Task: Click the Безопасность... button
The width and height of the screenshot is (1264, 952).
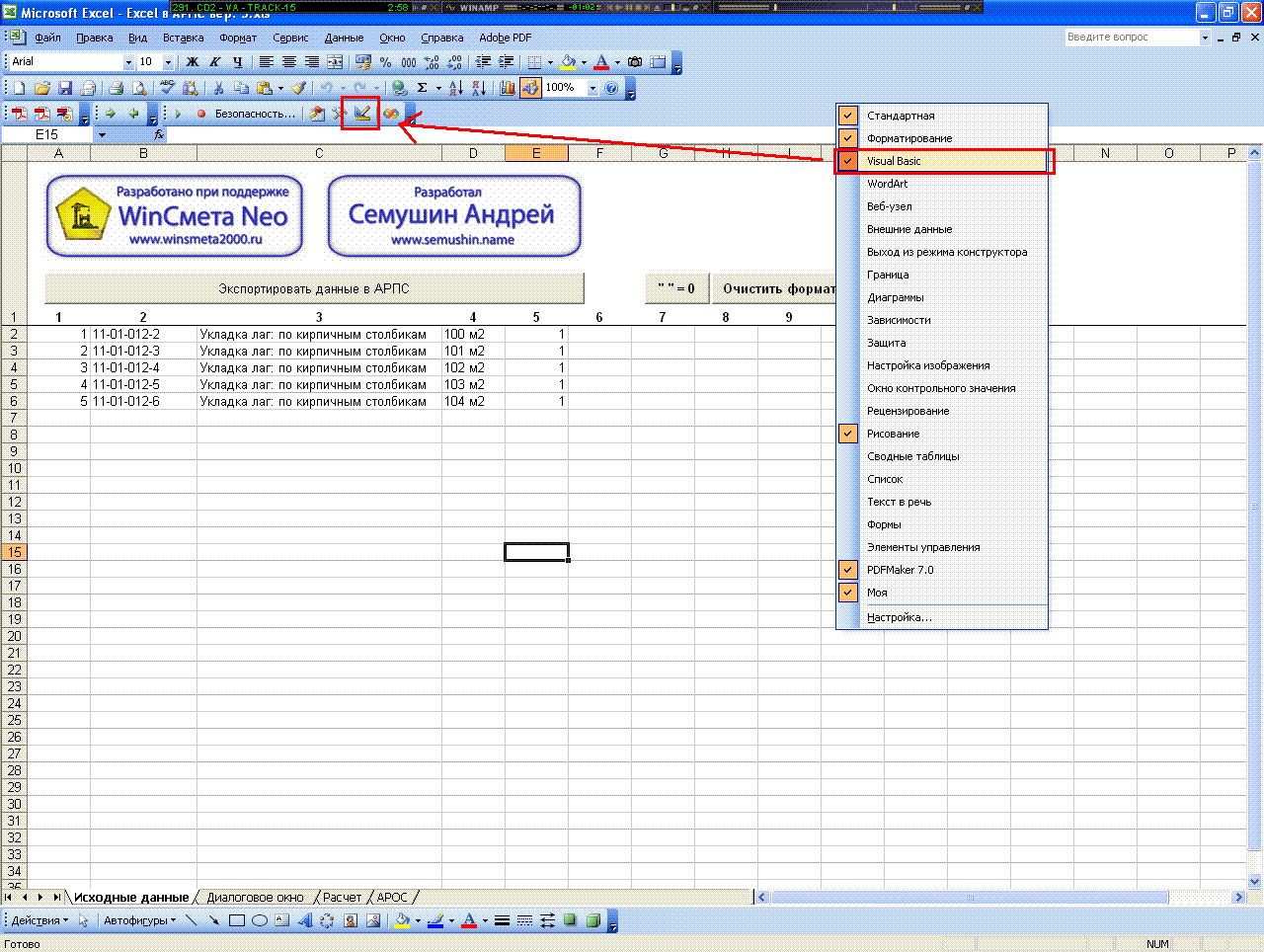Action: [255, 114]
